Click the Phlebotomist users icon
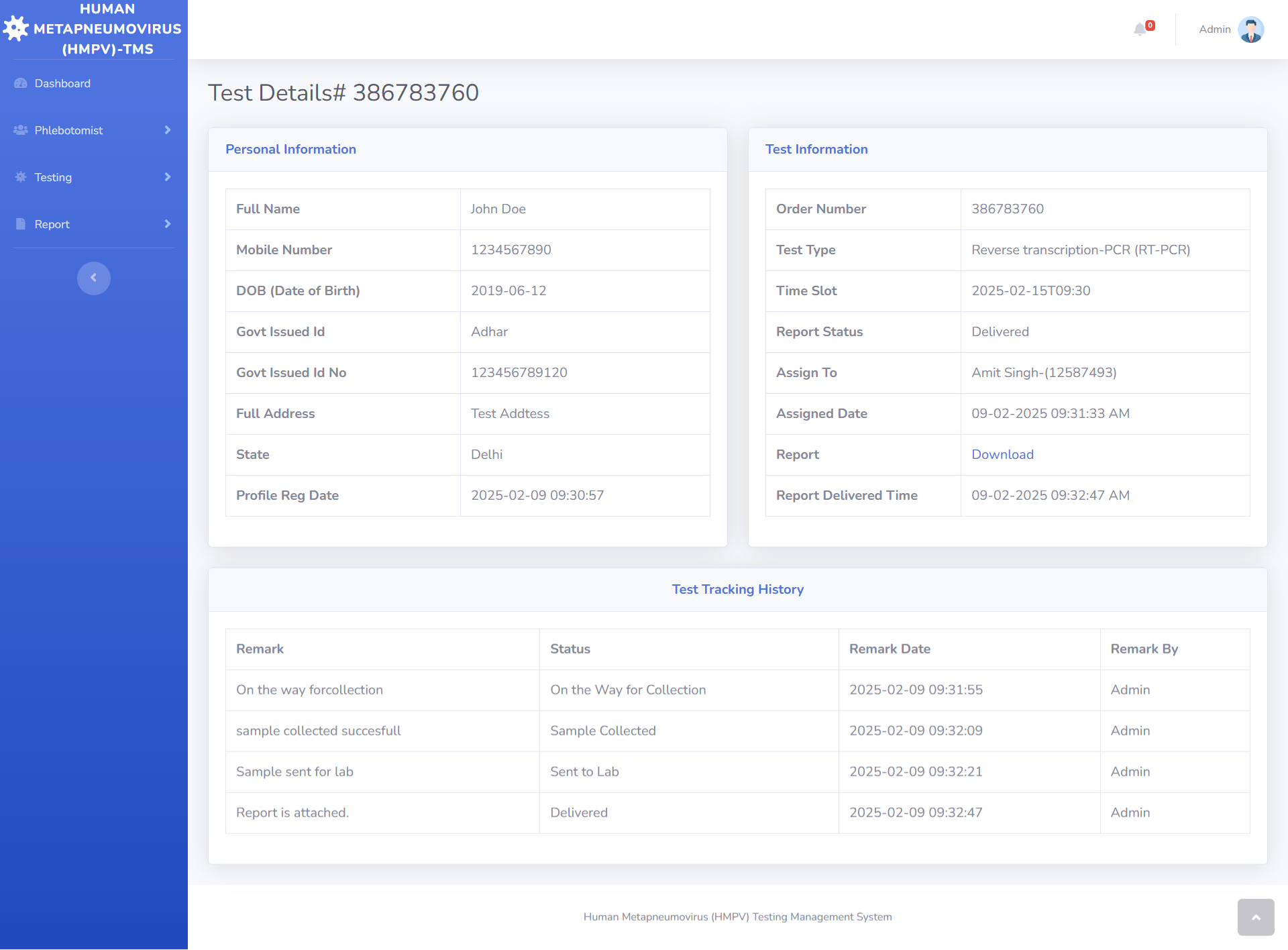This screenshot has height=950, width=1288. click(x=19, y=129)
